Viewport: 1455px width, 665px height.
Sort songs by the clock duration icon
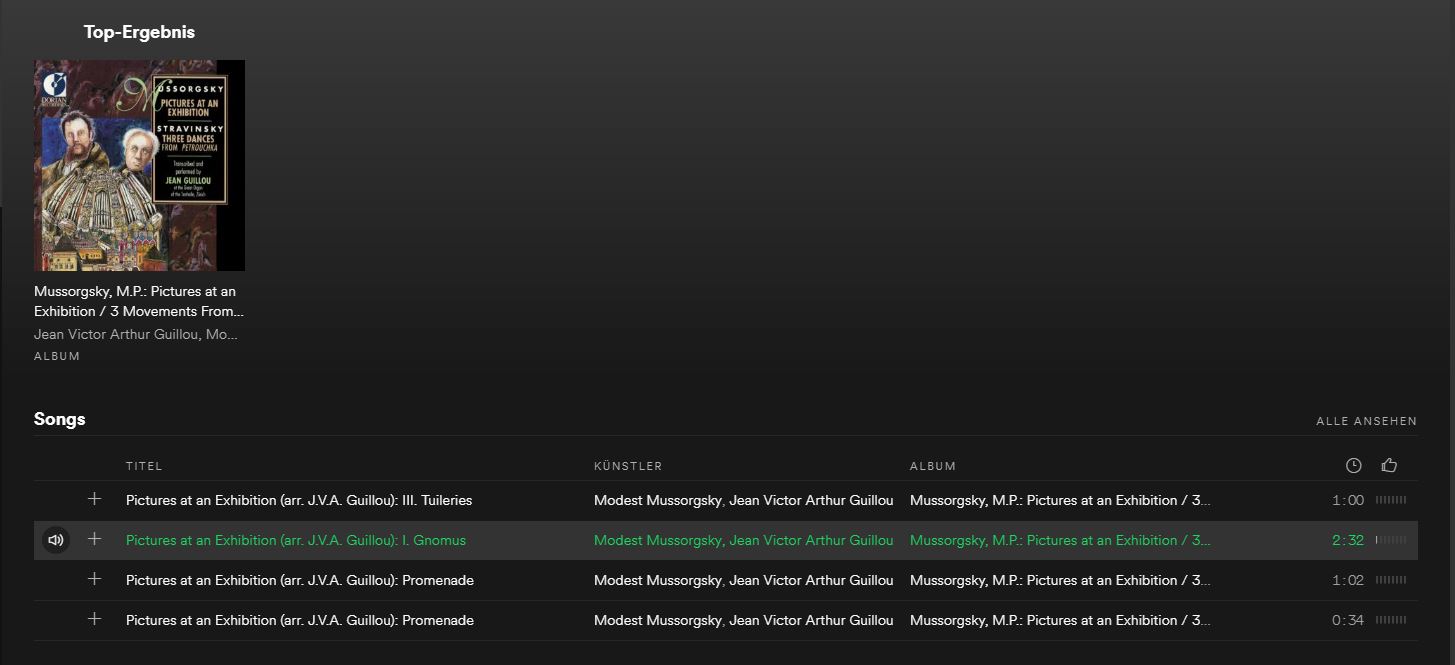click(1353, 465)
